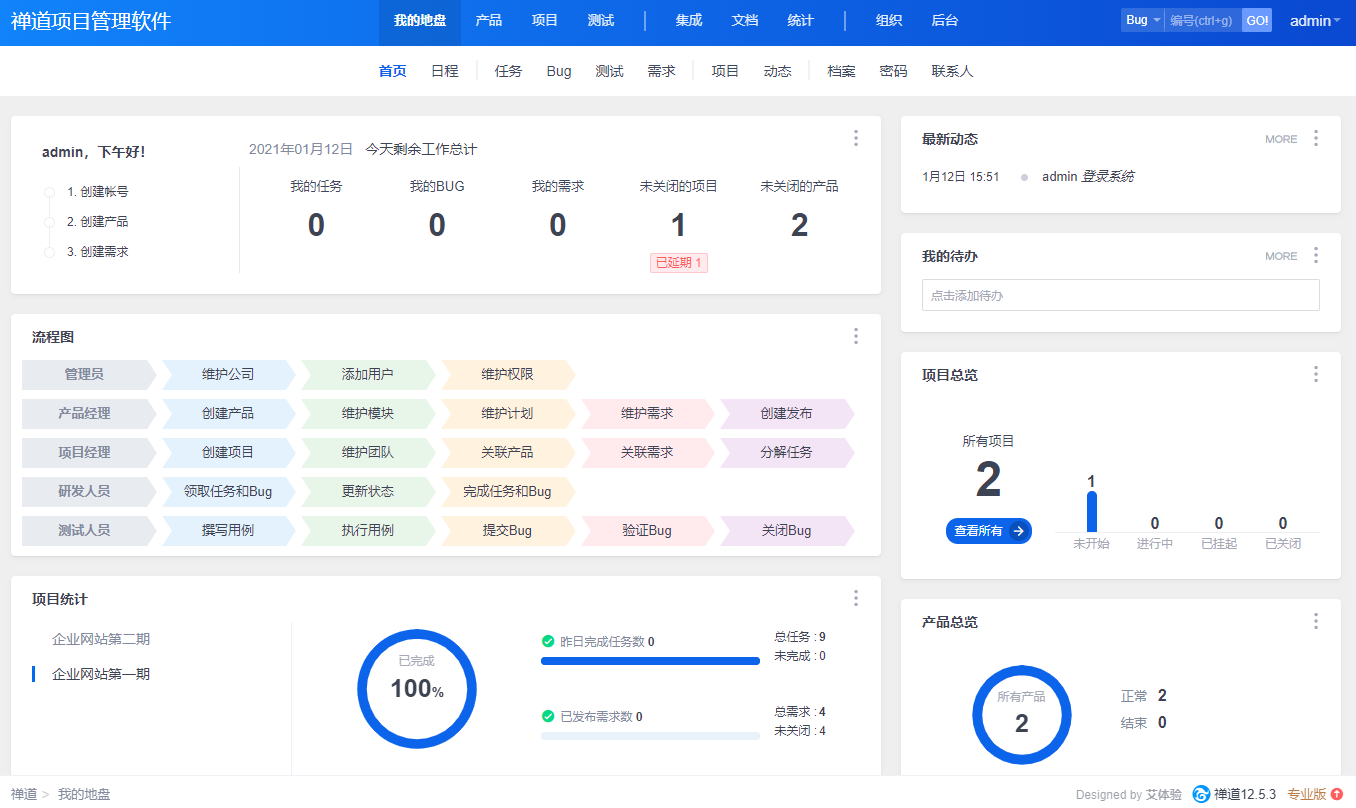Open the 产品总览 panel's three-dot menu

[1315, 621]
